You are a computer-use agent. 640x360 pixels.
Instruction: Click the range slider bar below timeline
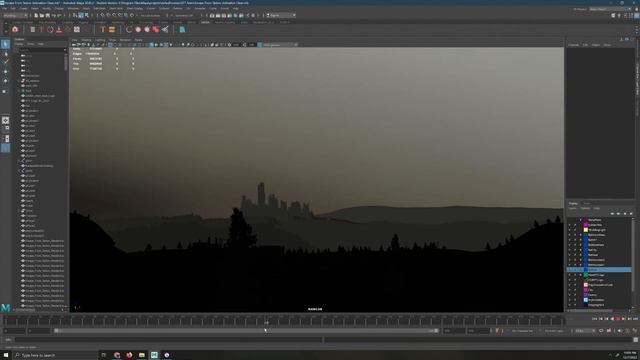click(247, 331)
